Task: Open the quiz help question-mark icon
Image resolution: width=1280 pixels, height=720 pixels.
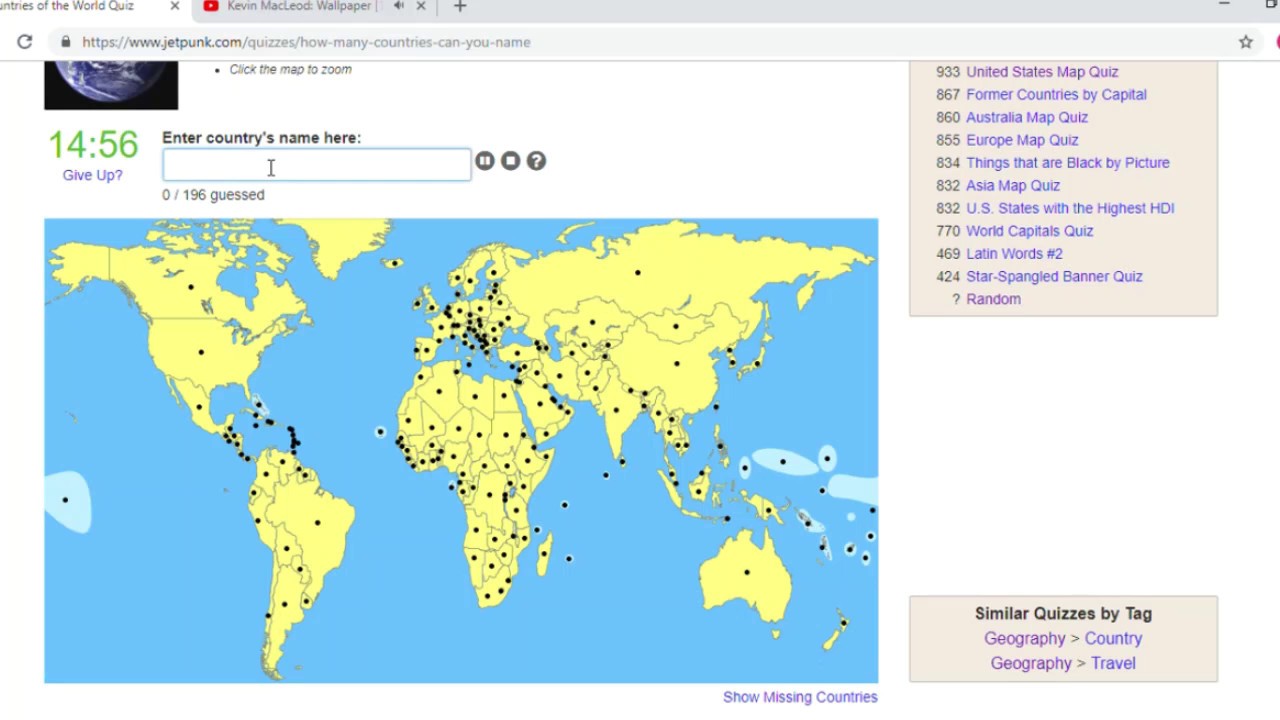Action: click(x=536, y=161)
